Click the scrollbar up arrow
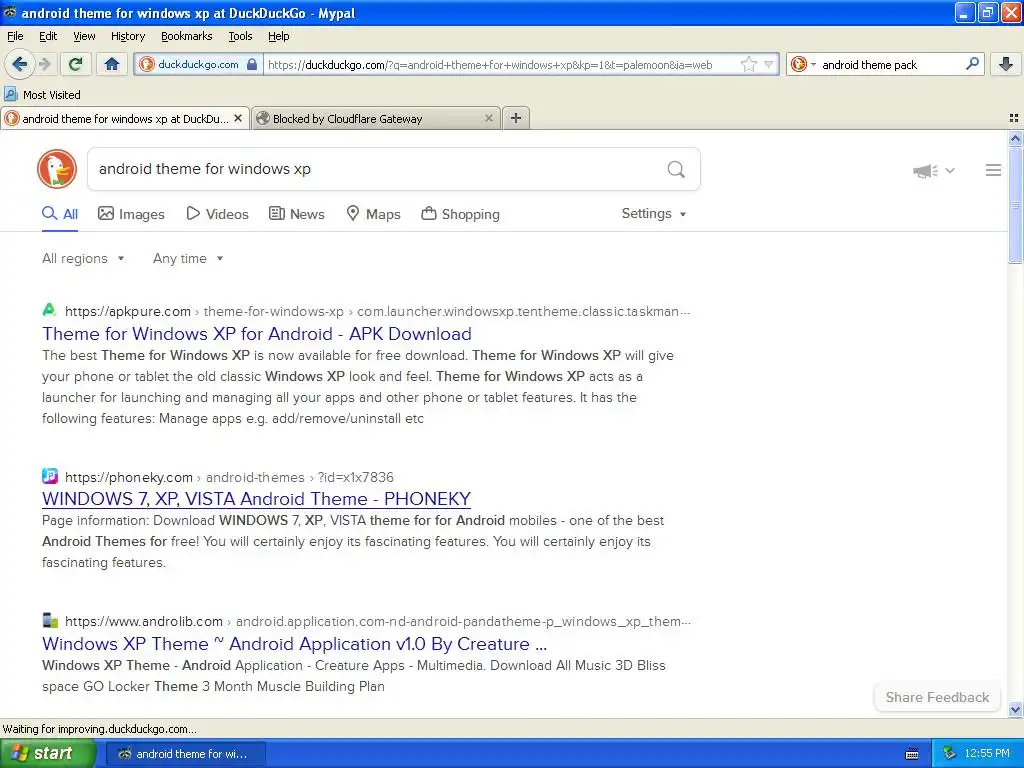 pos(1015,138)
